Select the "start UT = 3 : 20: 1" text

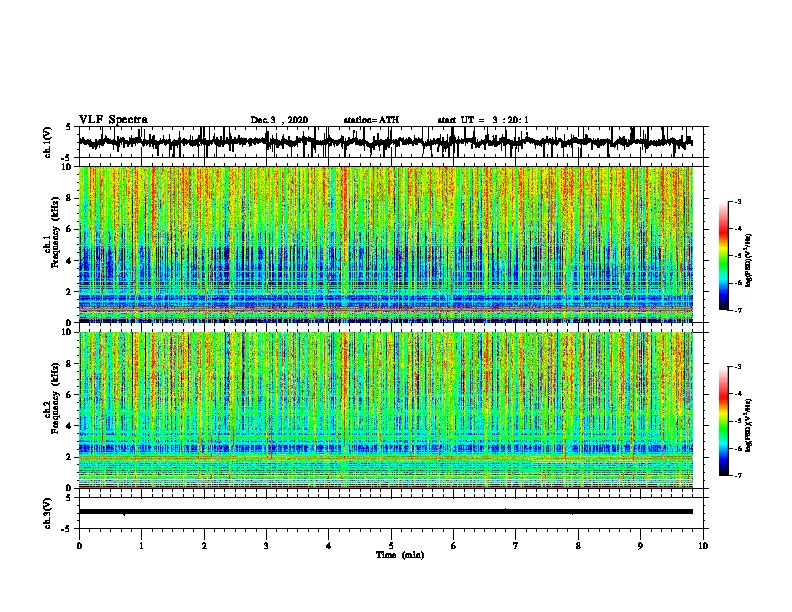[x=483, y=120]
